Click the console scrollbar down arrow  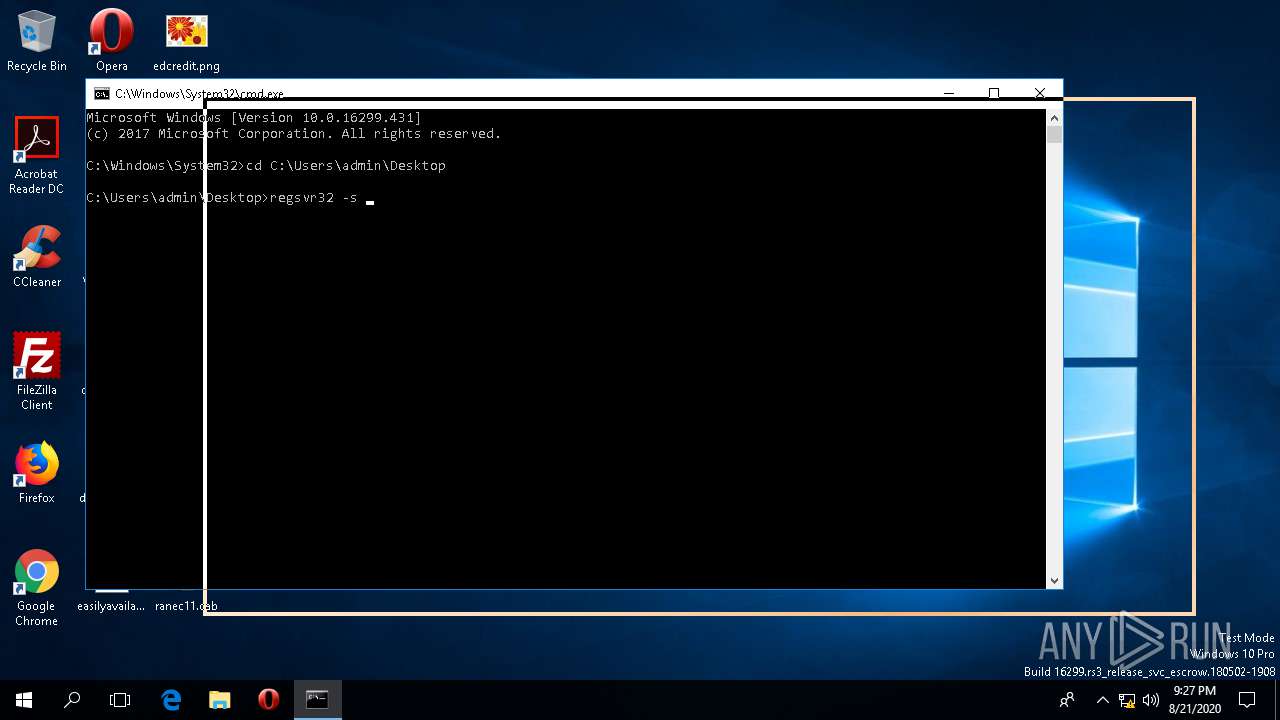(1054, 580)
